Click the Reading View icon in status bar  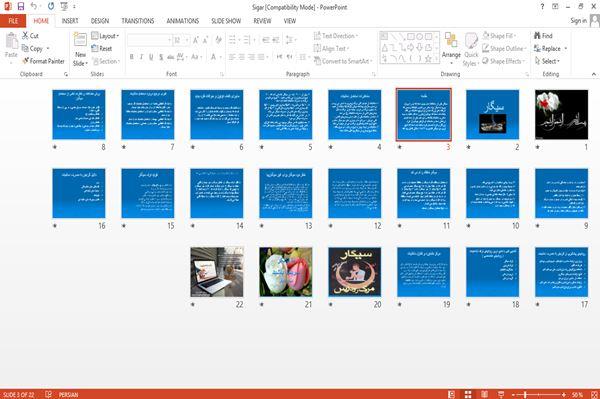(484, 394)
